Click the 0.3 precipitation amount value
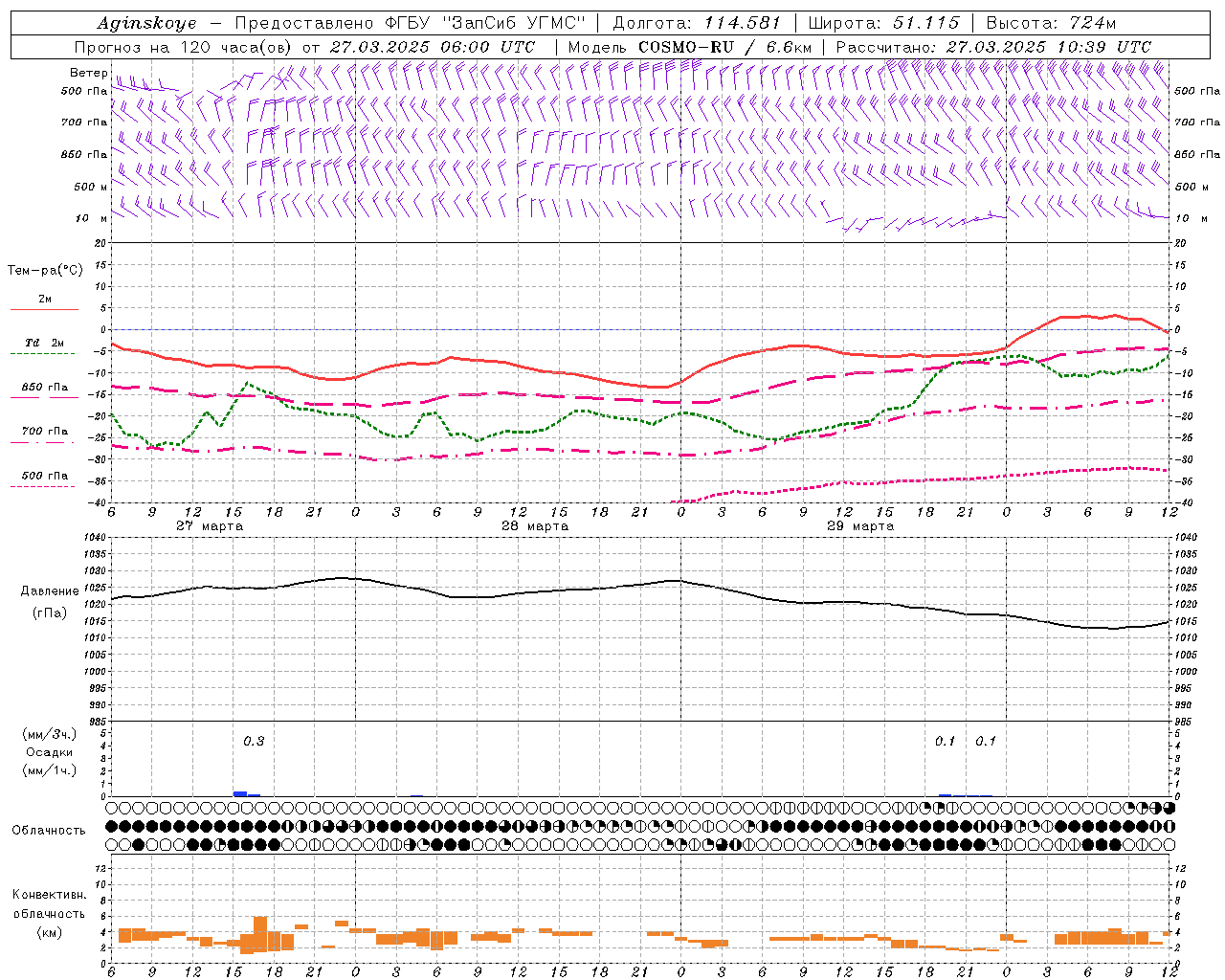The image size is (1225, 980). click(x=254, y=742)
